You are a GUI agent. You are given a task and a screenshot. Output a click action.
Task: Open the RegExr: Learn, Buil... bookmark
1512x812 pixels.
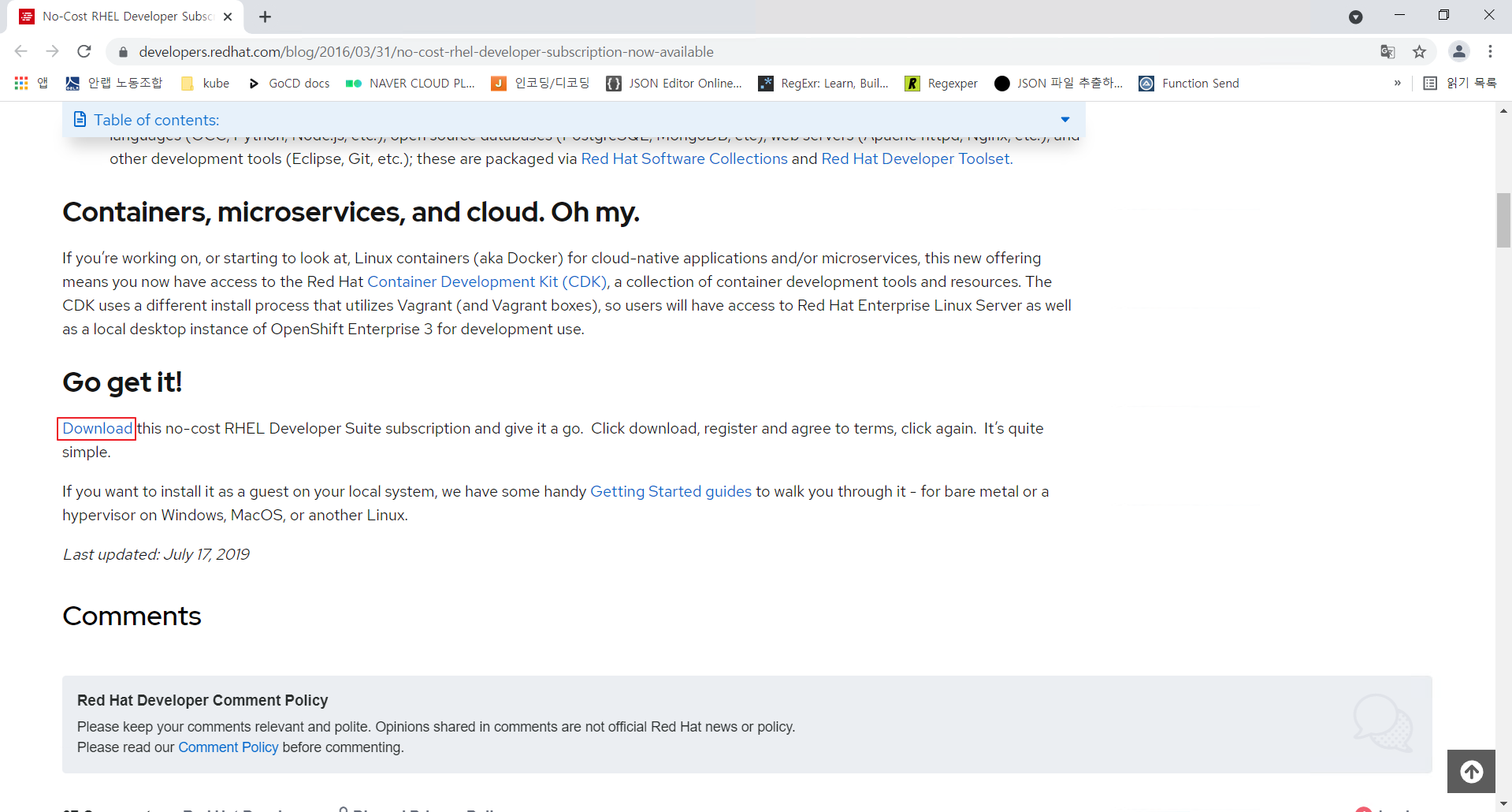click(x=823, y=83)
